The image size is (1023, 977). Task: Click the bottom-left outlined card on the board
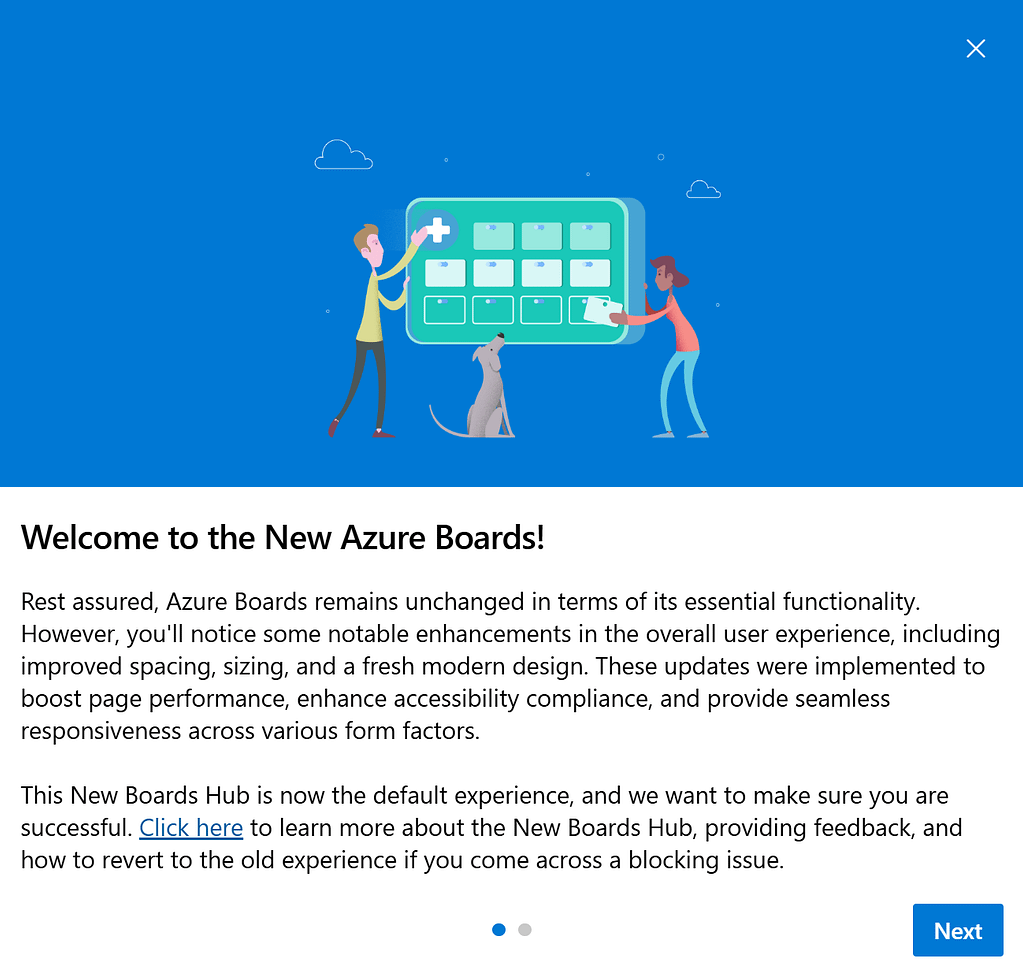445,309
